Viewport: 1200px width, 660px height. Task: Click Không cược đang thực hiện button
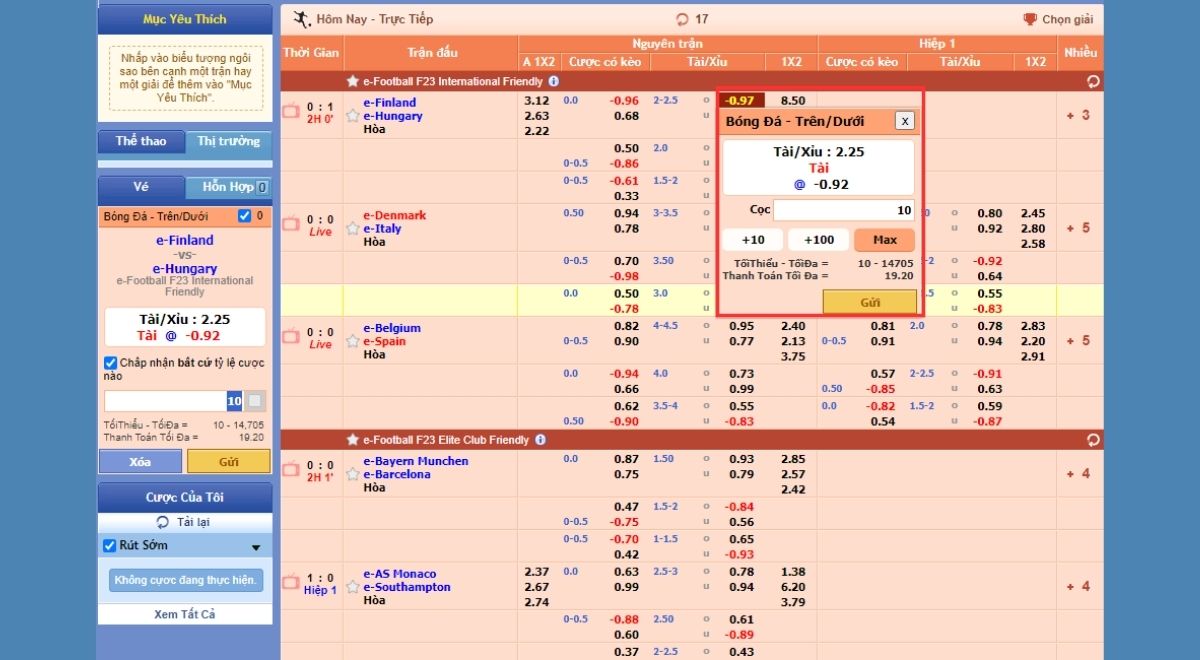click(x=186, y=580)
